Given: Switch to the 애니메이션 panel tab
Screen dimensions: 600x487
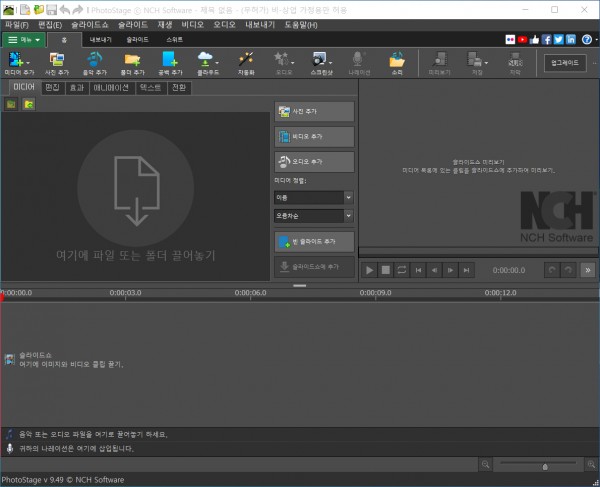Looking at the screenshot, I should pyautogui.click(x=111, y=88).
